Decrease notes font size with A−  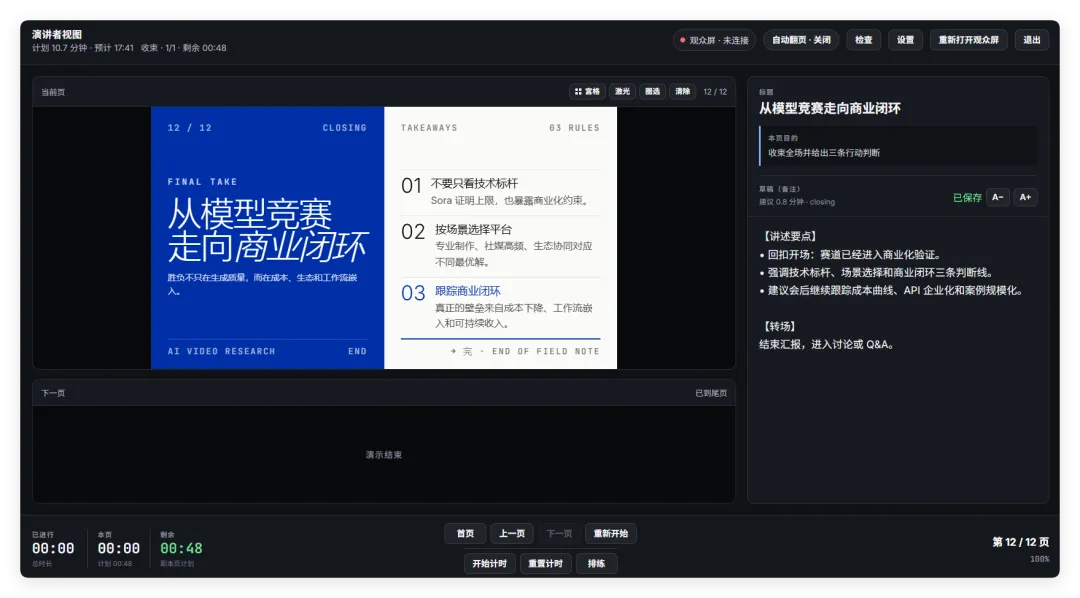coord(997,197)
